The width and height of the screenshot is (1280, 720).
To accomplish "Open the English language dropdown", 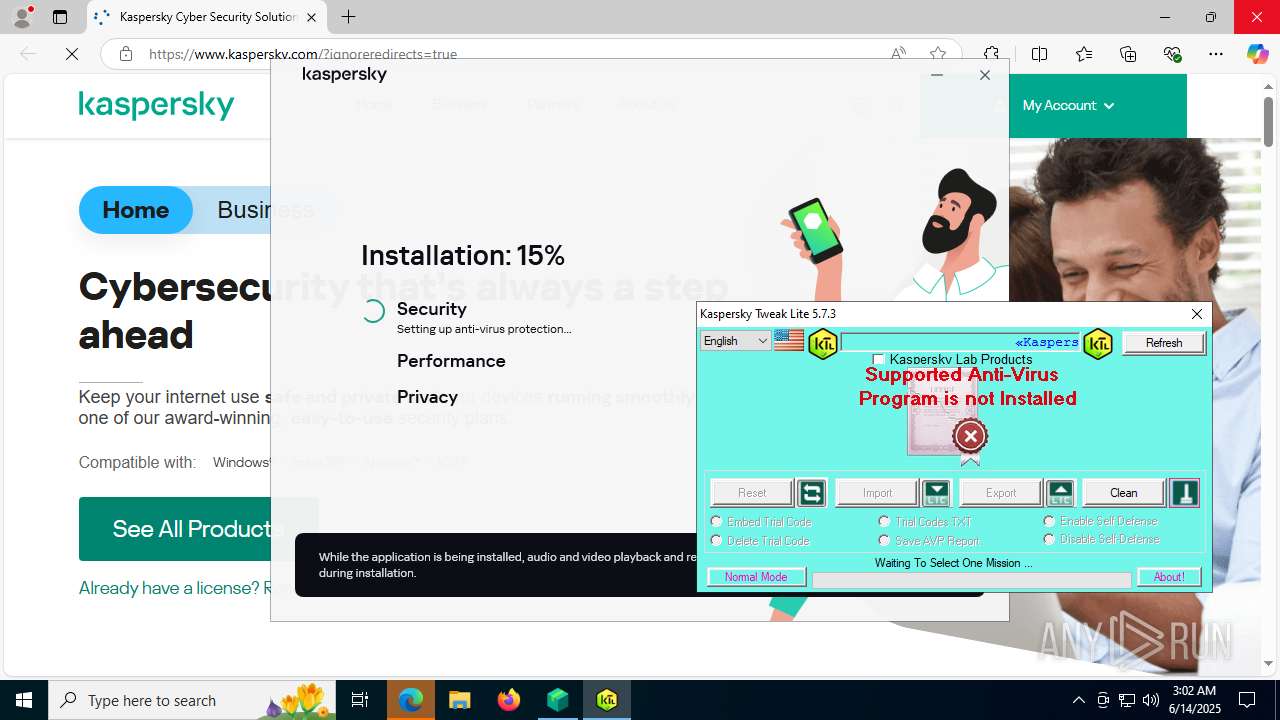I will coord(735,341).
